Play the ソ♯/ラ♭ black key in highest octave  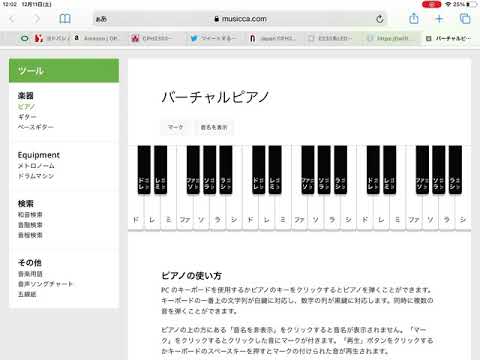(x=439, y=169)
